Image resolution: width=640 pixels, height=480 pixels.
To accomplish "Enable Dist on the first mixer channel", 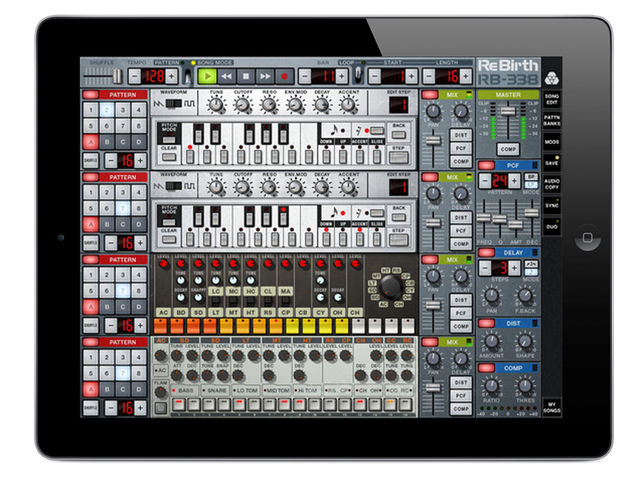I will (x=461, y=135).
